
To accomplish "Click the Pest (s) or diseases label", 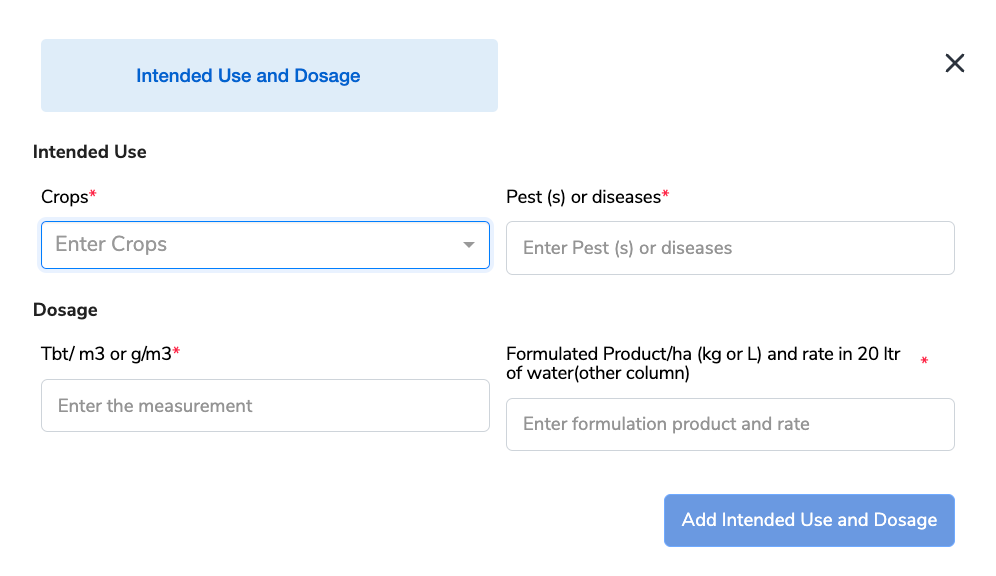I will pyautogui.click(x=583, y=197).
